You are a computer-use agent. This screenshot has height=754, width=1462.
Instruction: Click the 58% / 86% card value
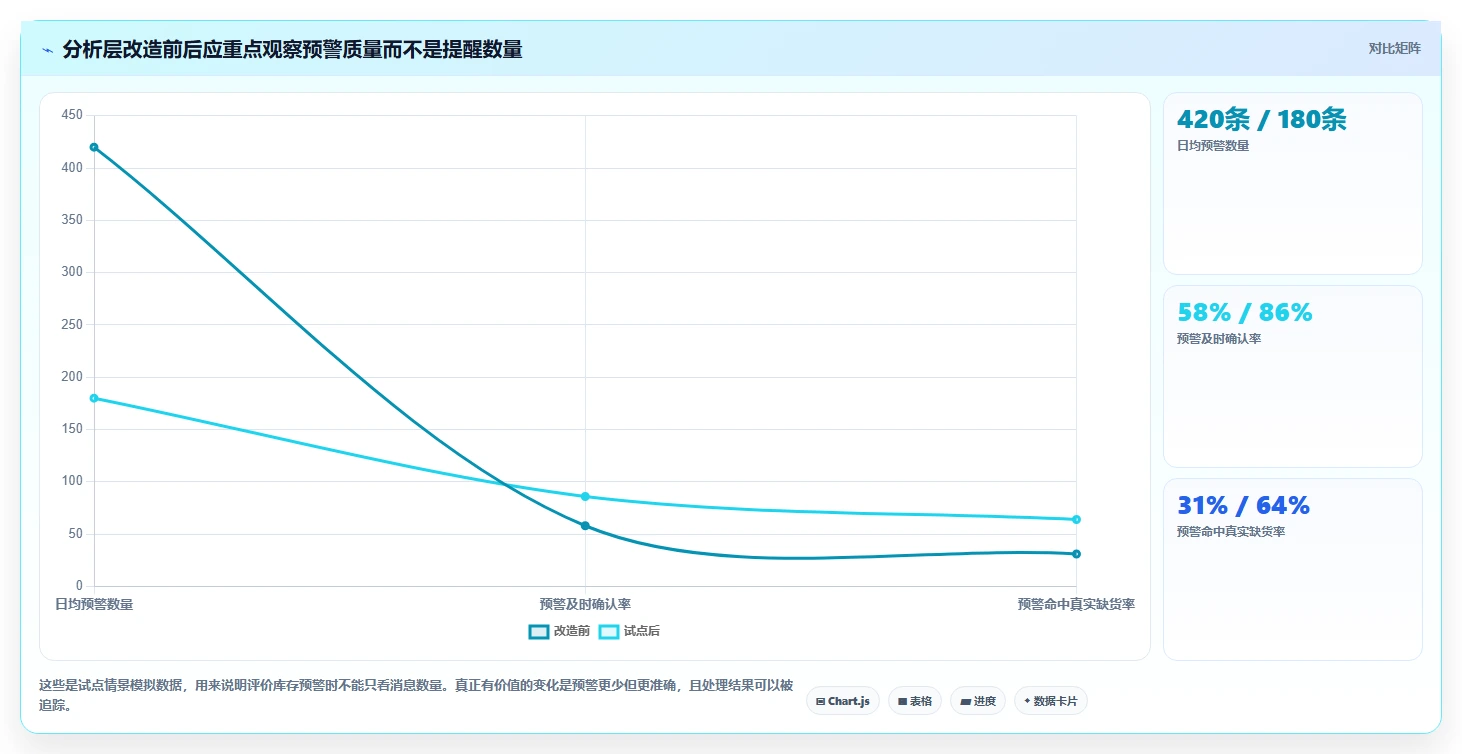[1244, 313]
